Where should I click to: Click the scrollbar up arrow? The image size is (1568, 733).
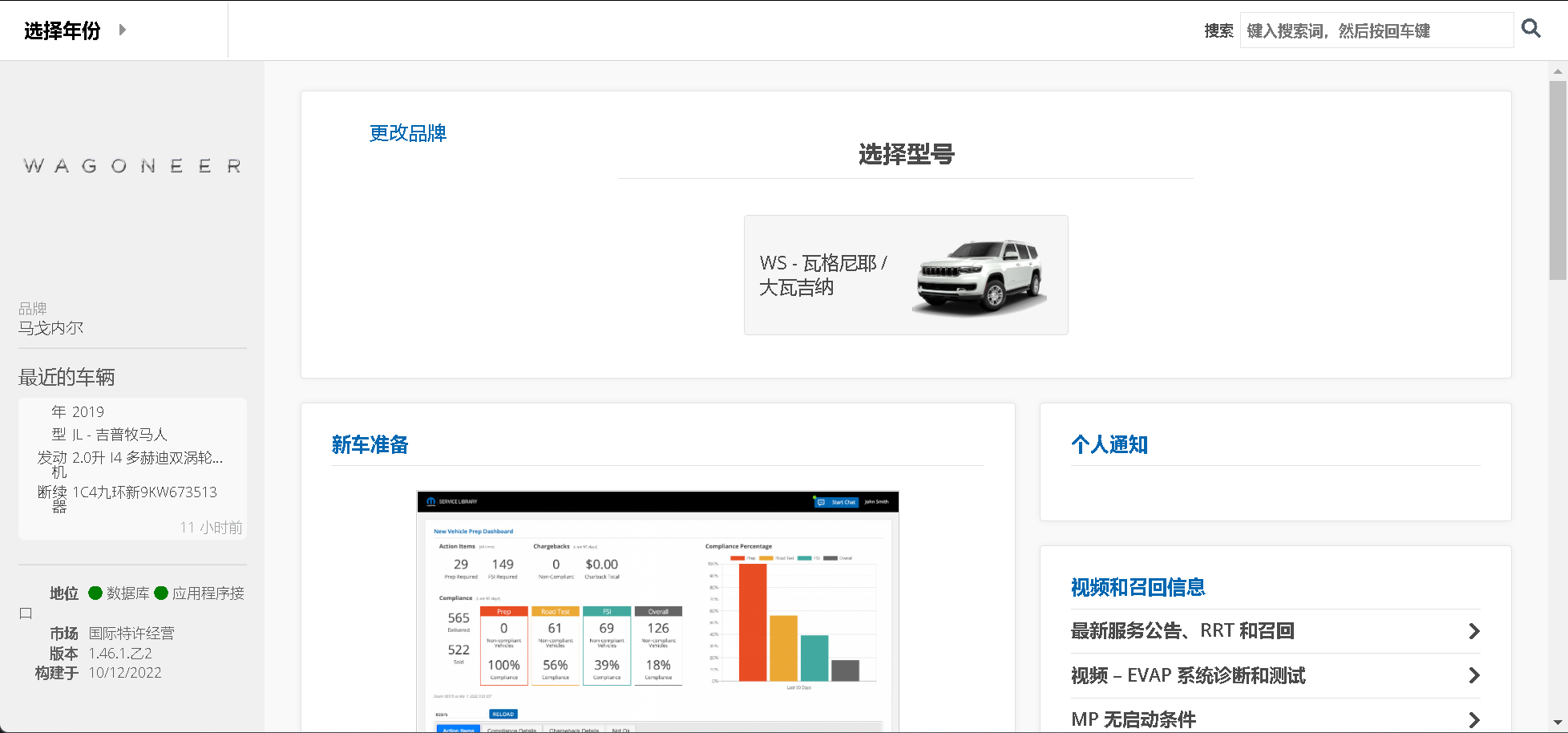(1558, 71)
